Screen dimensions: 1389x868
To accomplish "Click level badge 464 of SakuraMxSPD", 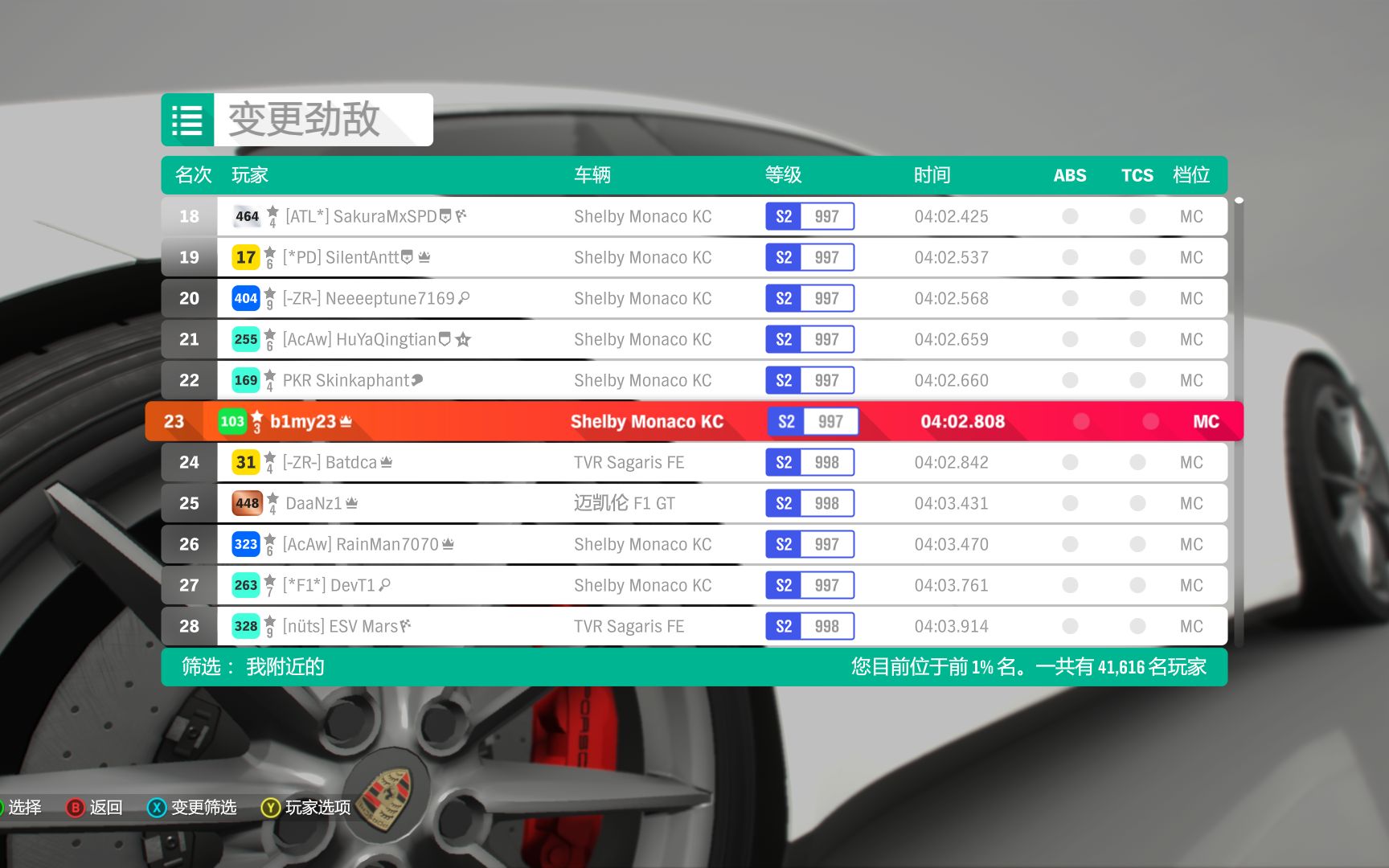I will pos(247,216).
